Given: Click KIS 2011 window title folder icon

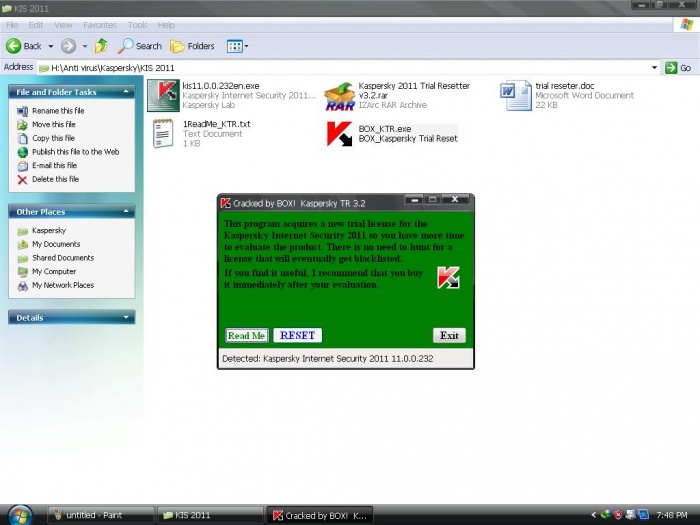Looking at the screenshot, I should 7,8.
